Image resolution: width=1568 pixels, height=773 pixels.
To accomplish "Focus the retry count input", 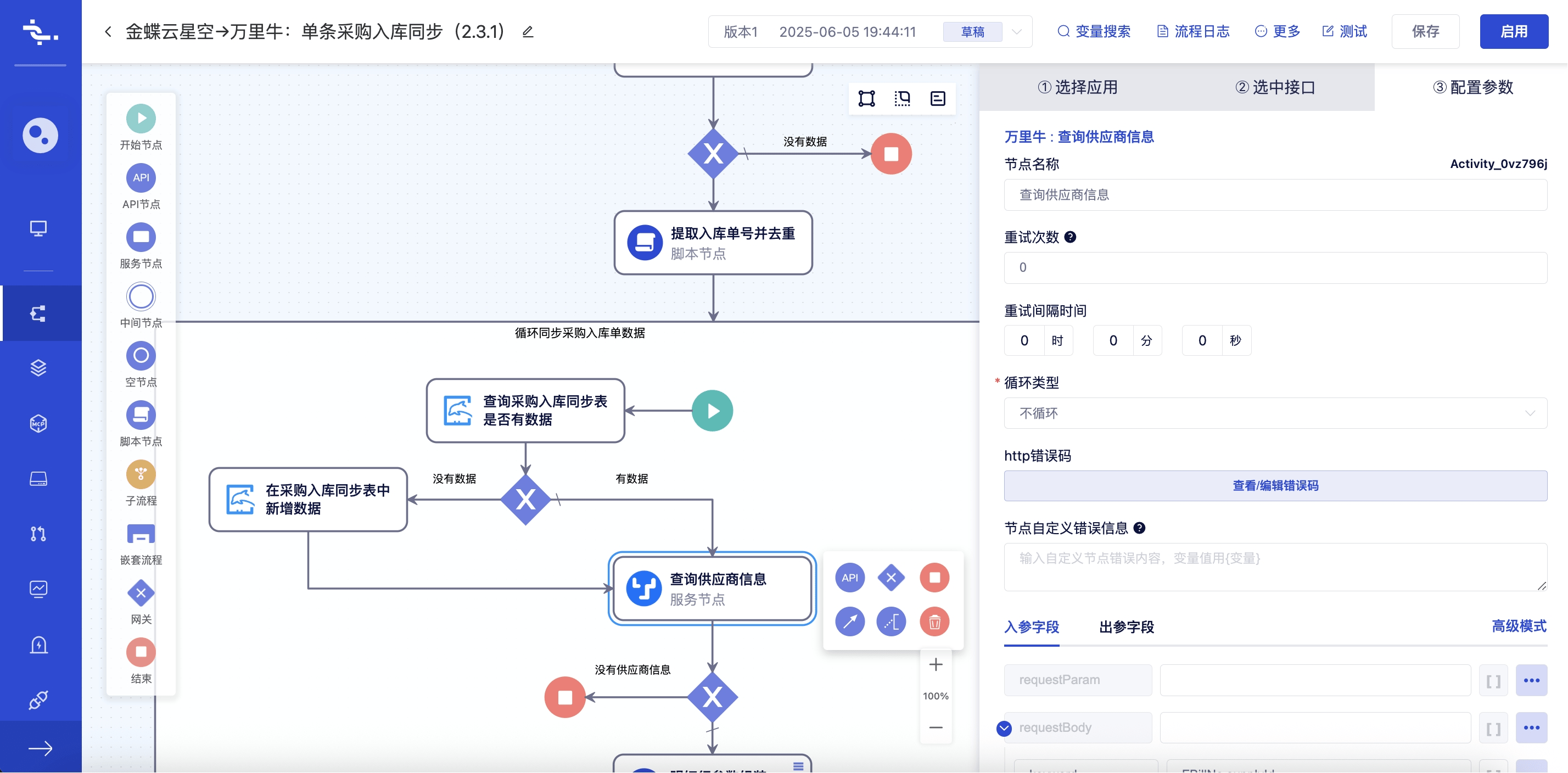I will pyautogui.click(x=1275, y=267).
